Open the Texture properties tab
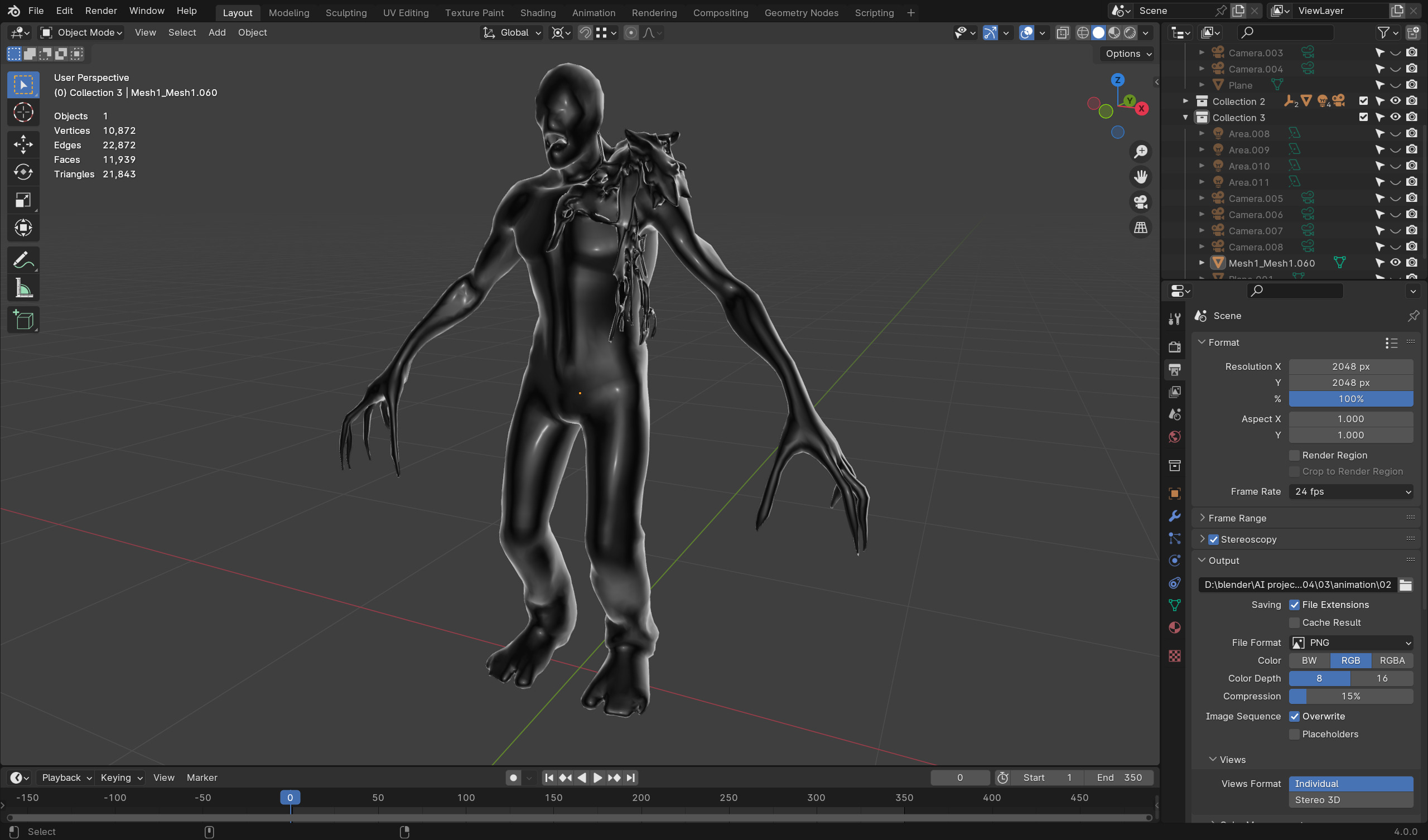The width and height of the screenshot is (1428, 840). click(x=1175, y=656)
